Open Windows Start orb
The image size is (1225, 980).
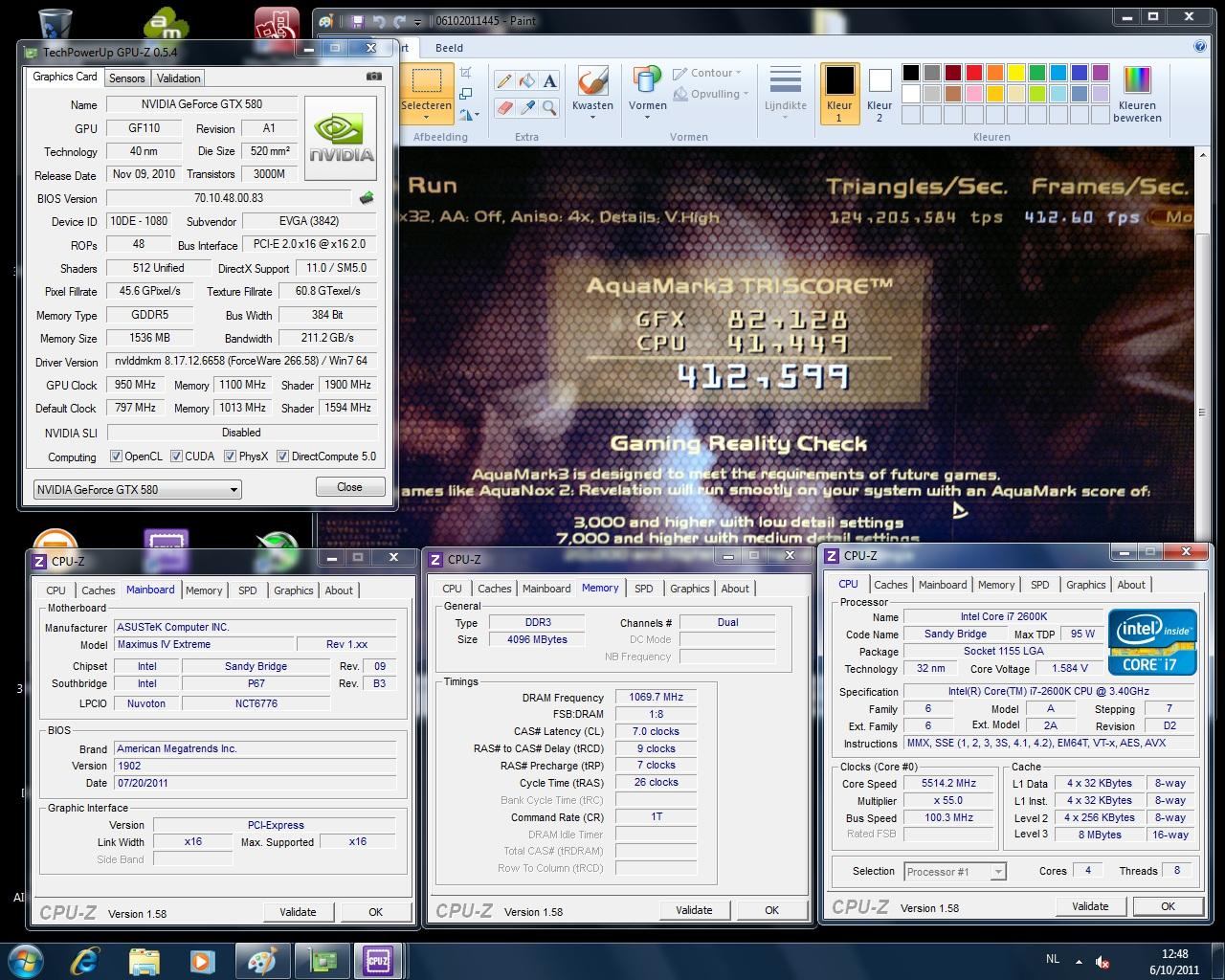pos(24,960)
